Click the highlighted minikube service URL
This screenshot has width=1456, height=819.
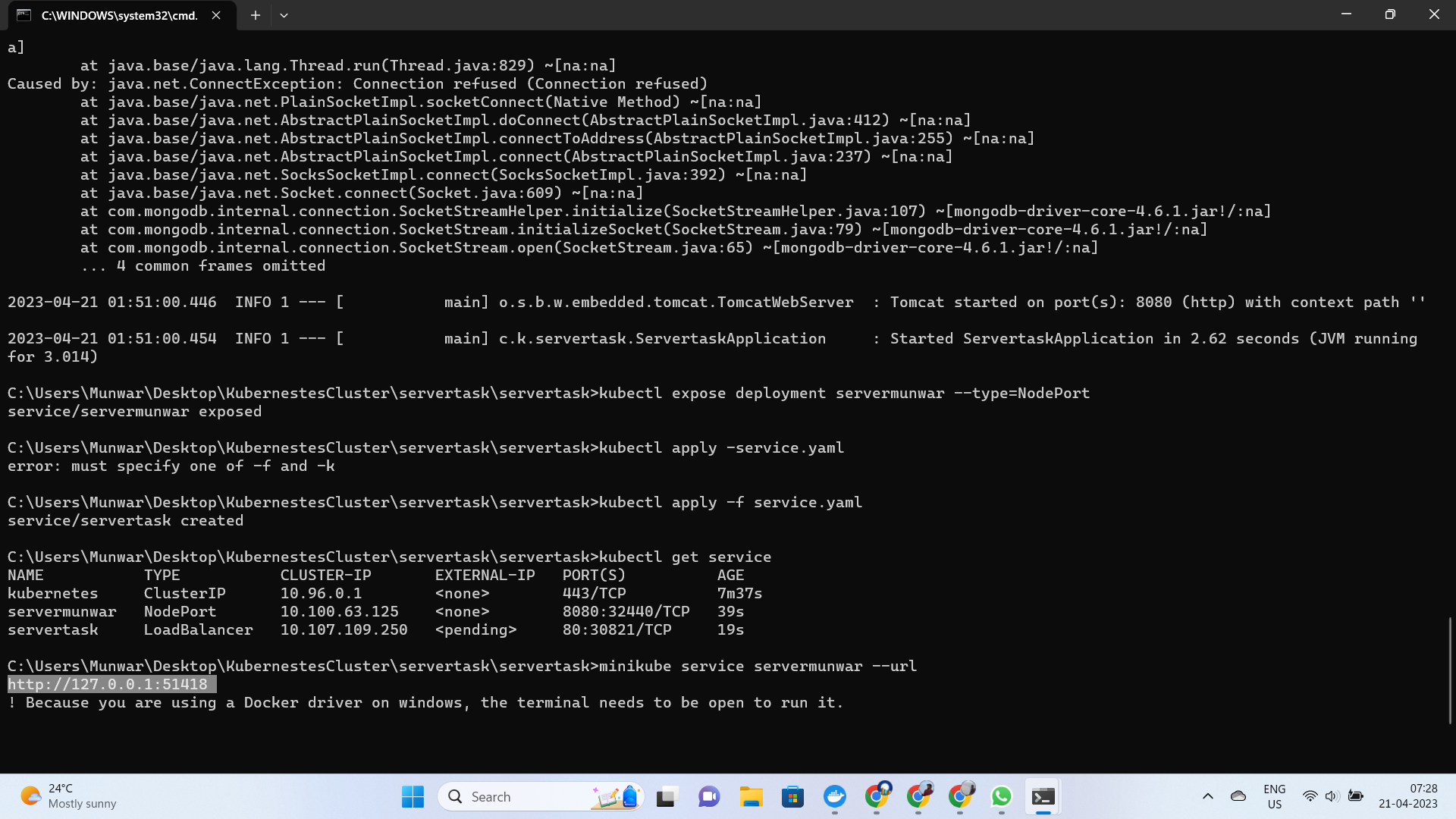coord(111,683)
